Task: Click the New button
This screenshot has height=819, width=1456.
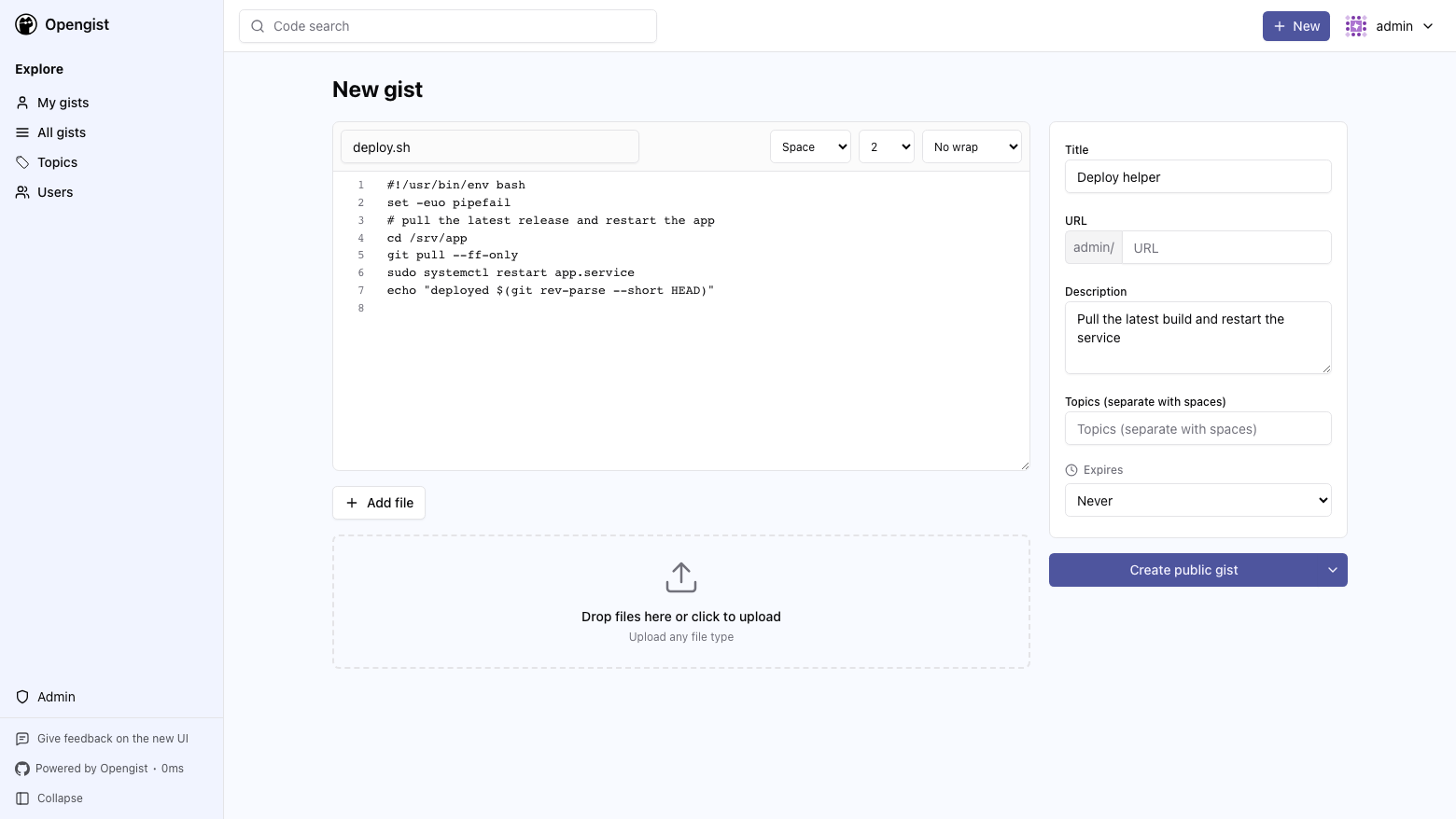Action: [x=1296, y=26]
